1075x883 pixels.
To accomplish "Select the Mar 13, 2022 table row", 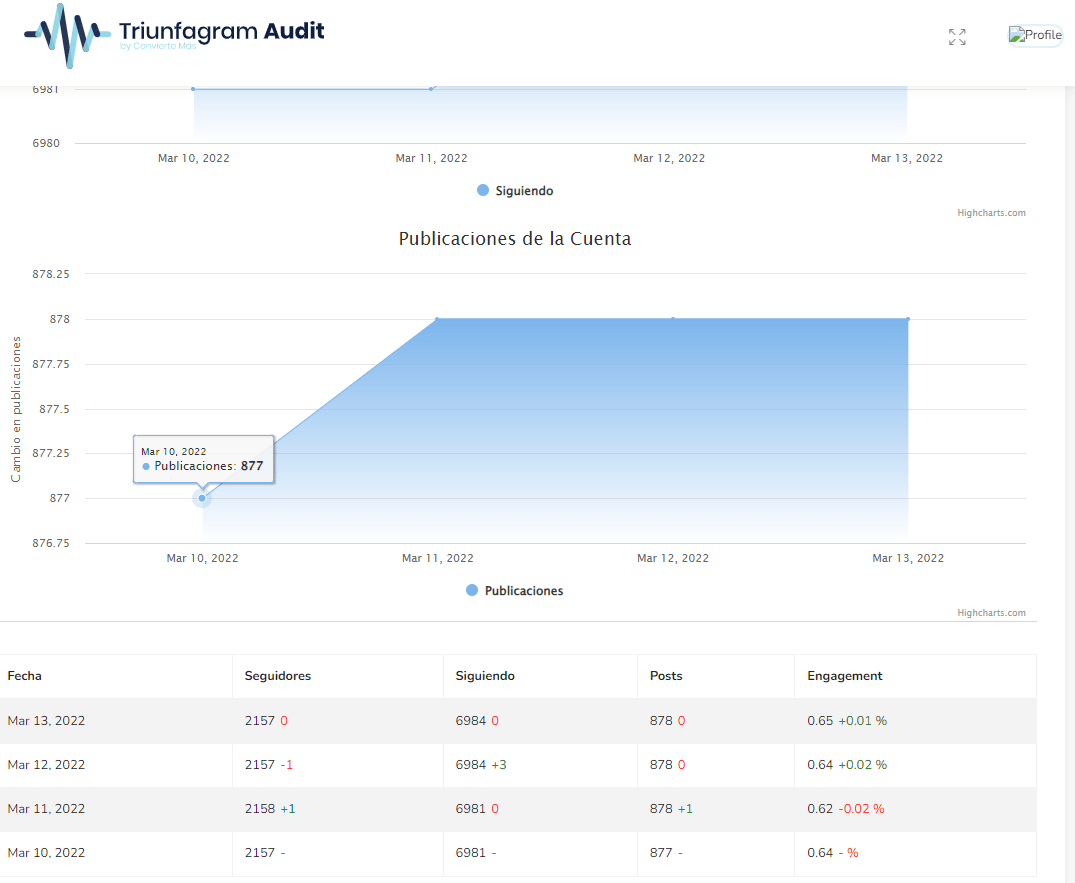I will 46,721.
